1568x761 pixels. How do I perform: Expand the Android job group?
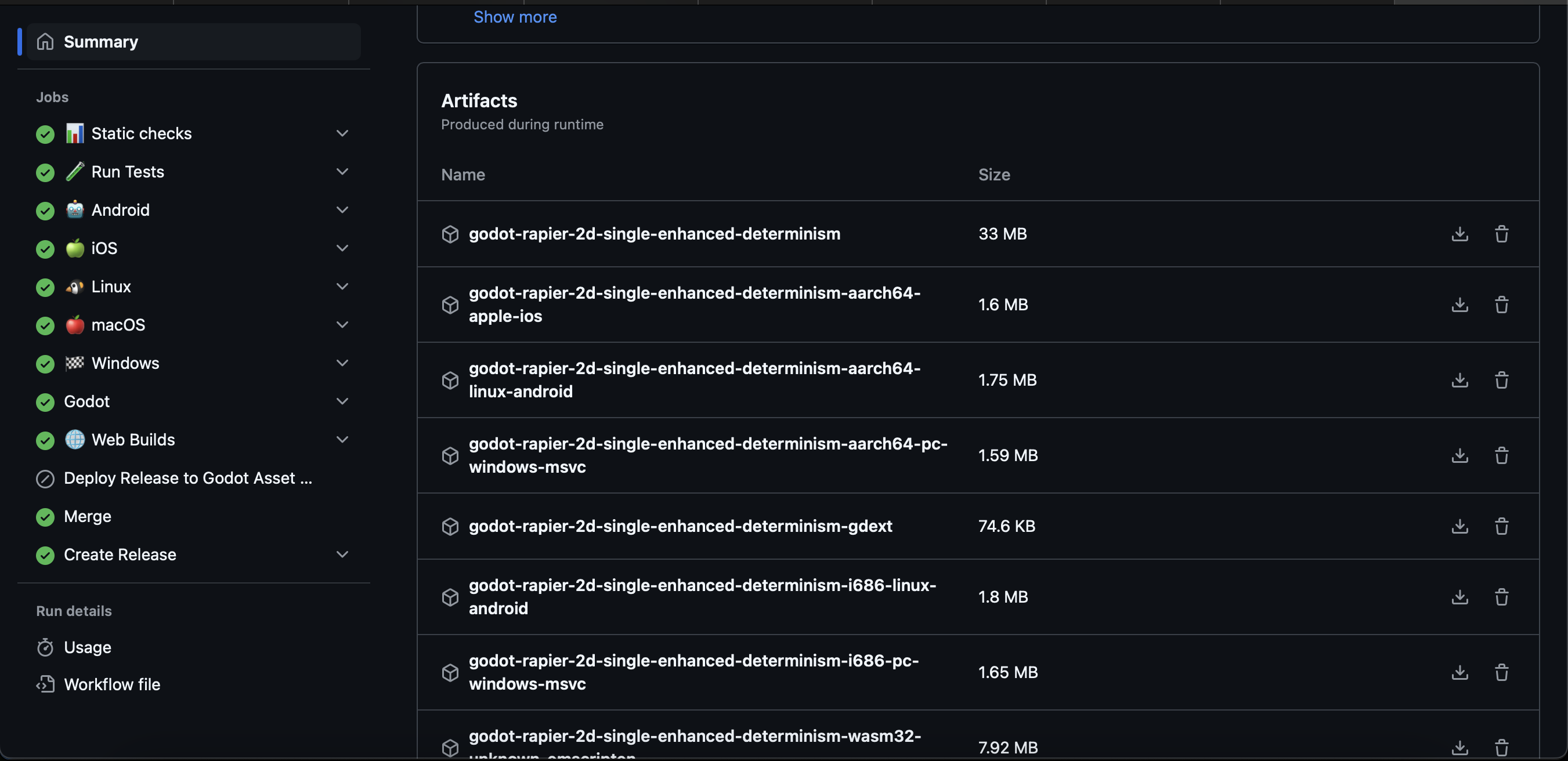(x=342, y=210)
